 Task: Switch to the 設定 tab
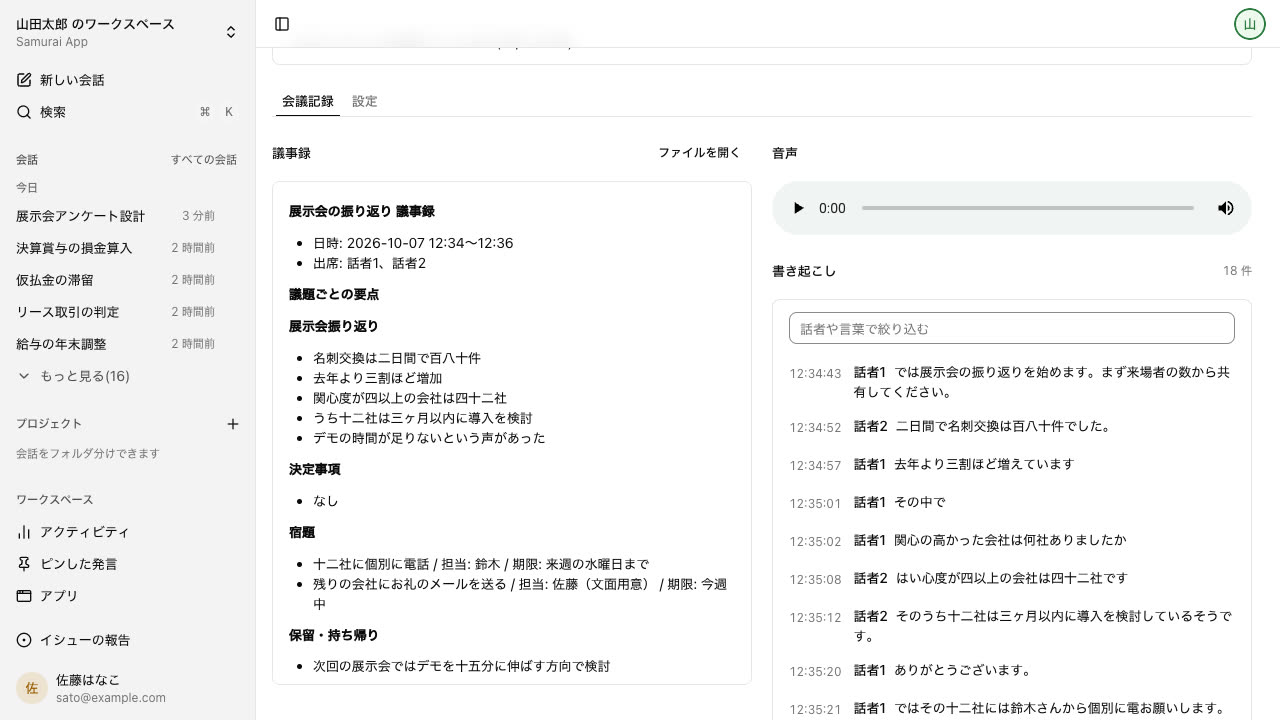tap(365, 101)
